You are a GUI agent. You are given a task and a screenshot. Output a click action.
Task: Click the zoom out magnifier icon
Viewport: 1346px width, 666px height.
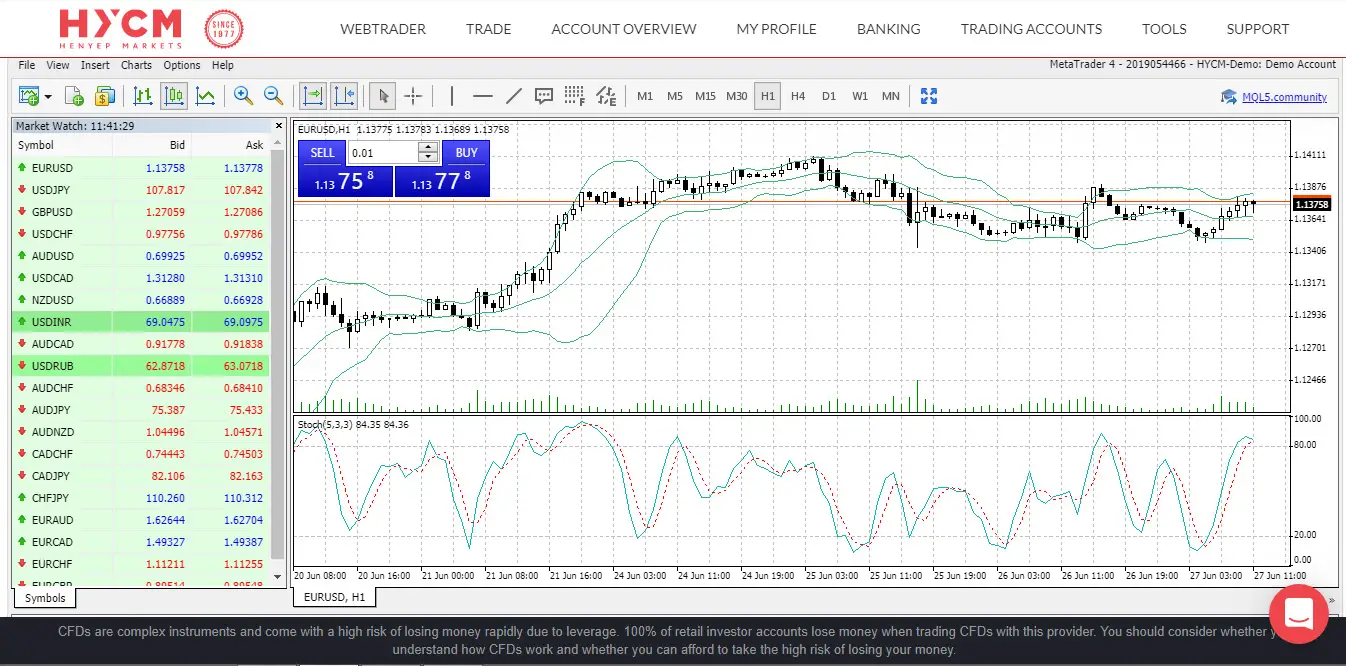(x=273, y=96)
